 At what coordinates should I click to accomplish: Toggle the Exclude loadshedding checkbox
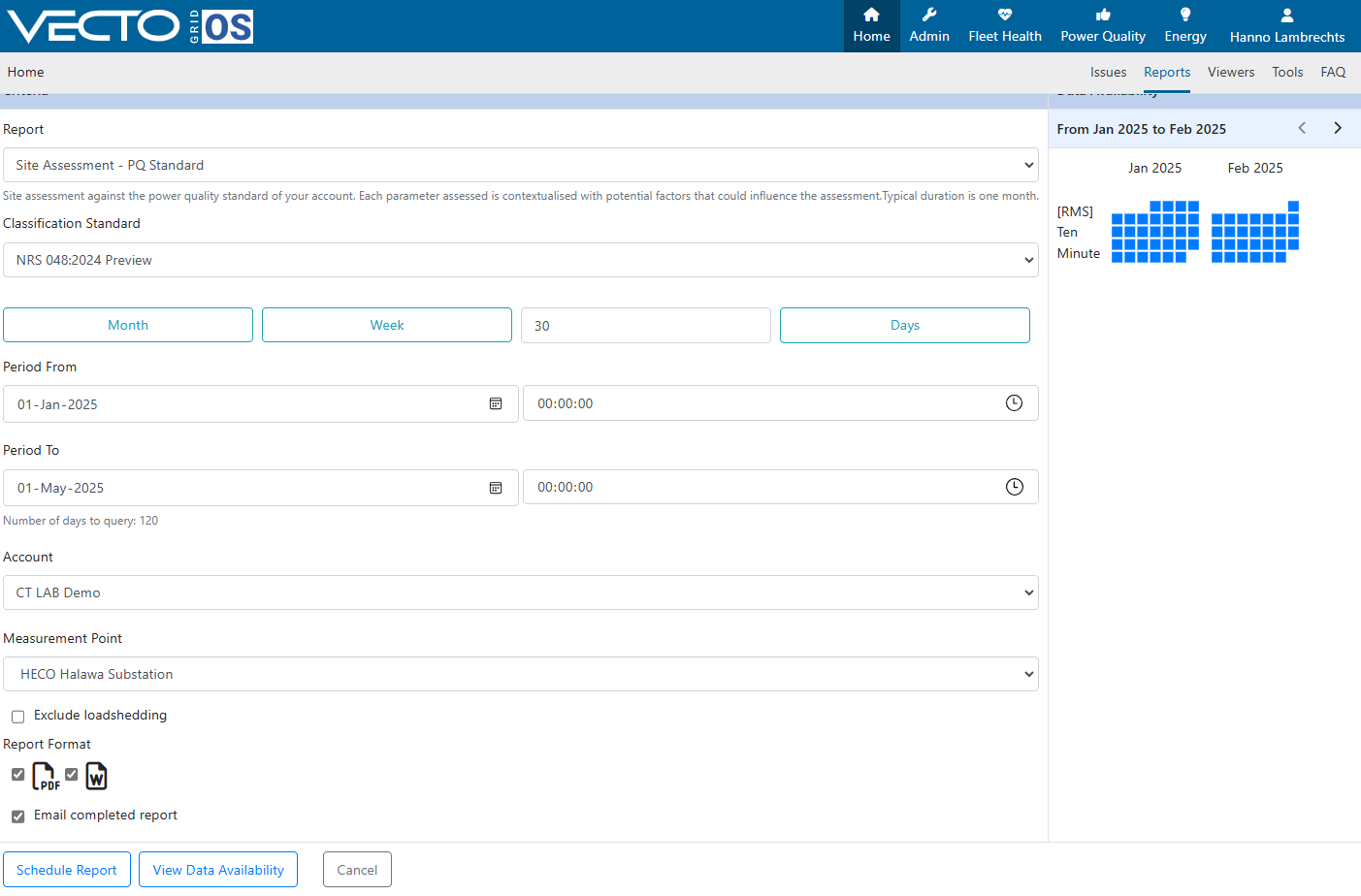click(x=18, y=717)
